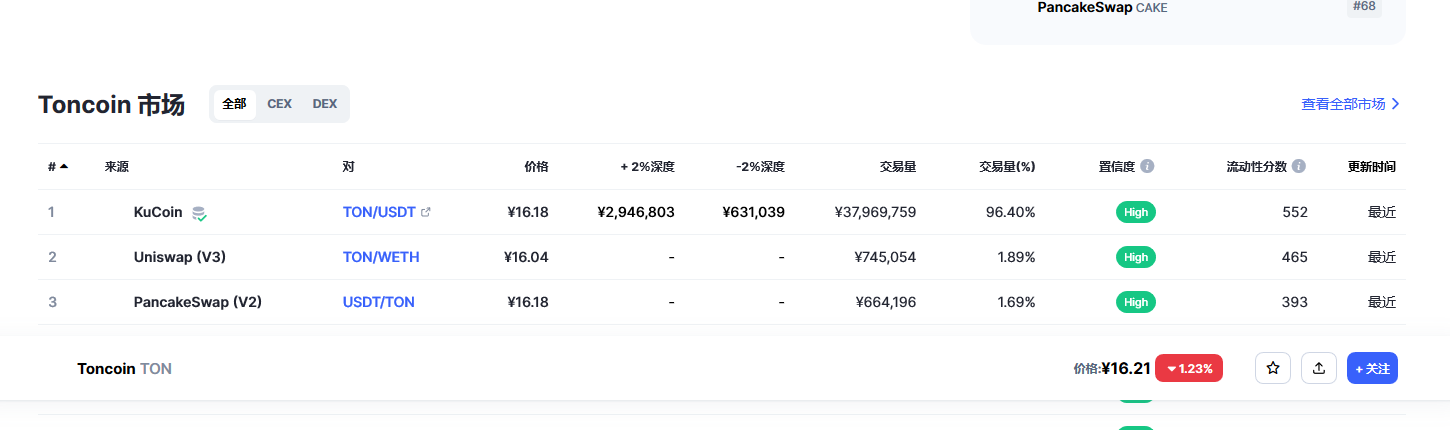Click the ¥16.04 price in the Uniswap row
1450x430 pixels.
coord(527,257)
